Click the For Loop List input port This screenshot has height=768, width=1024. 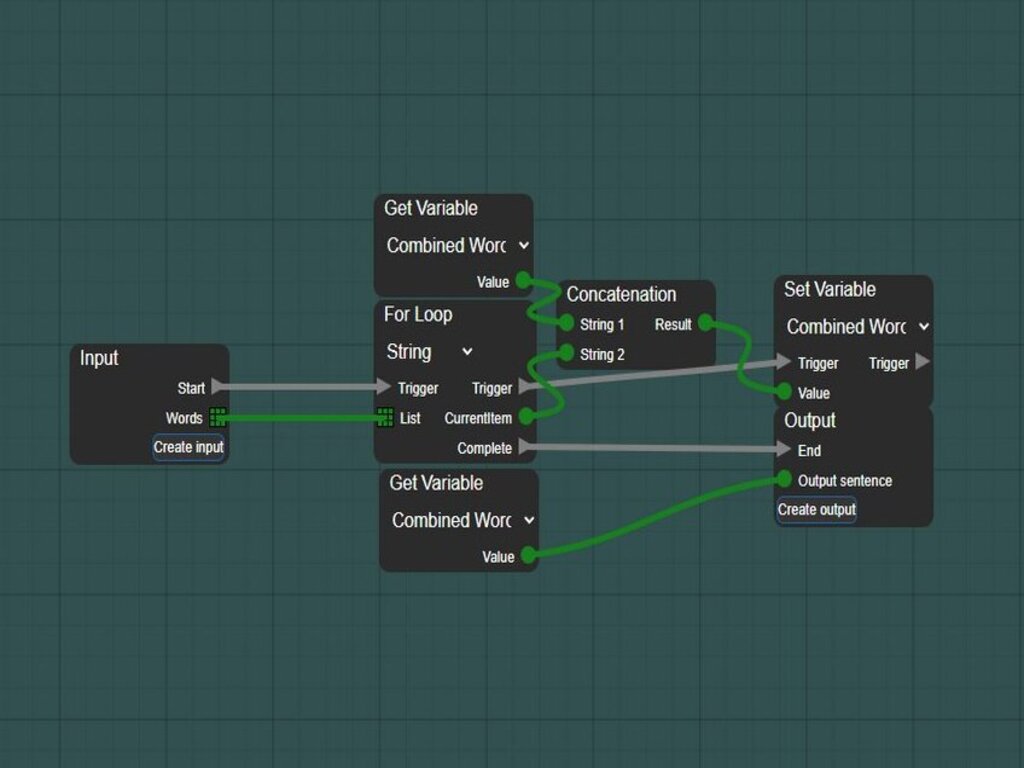click(385, 417)
